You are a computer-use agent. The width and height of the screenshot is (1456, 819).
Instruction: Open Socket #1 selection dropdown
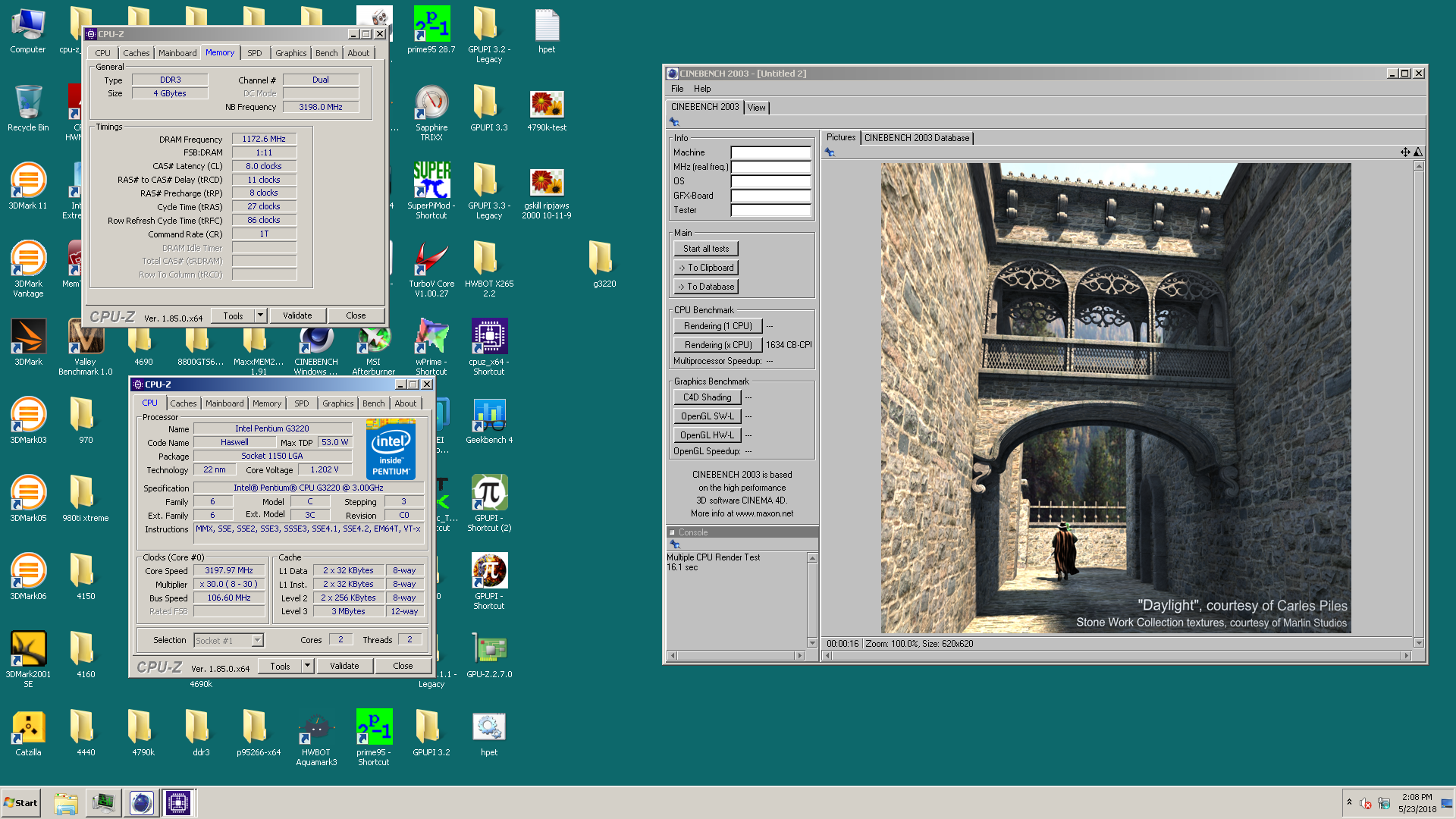(x=228, y=641)
